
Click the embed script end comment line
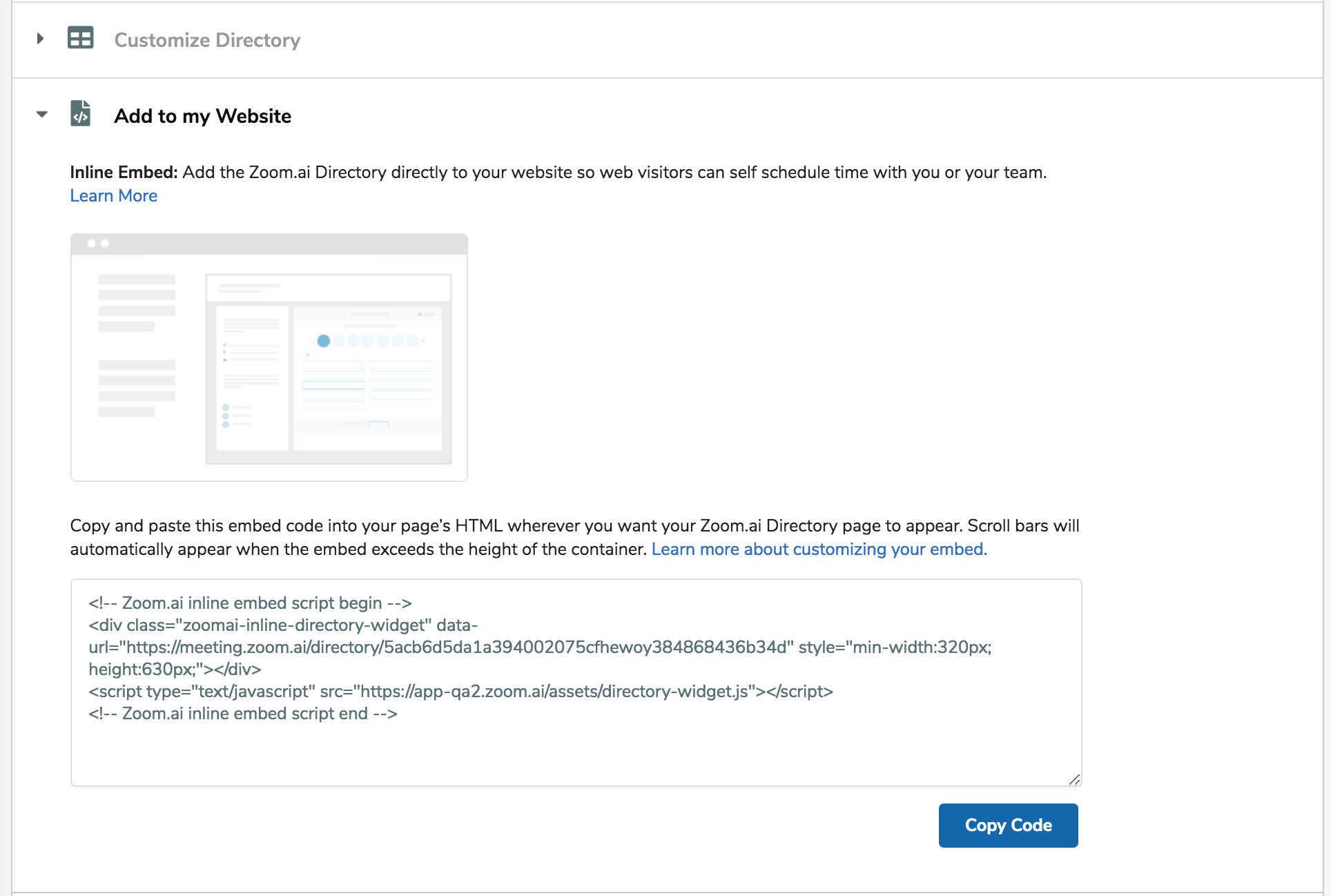243,714
